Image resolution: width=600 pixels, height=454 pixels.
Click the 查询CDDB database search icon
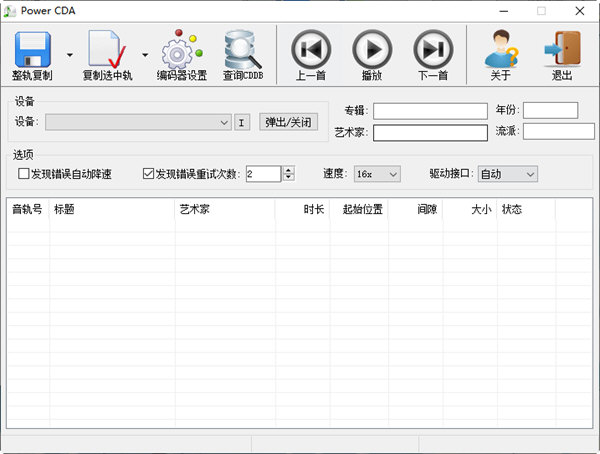[243, 50]
